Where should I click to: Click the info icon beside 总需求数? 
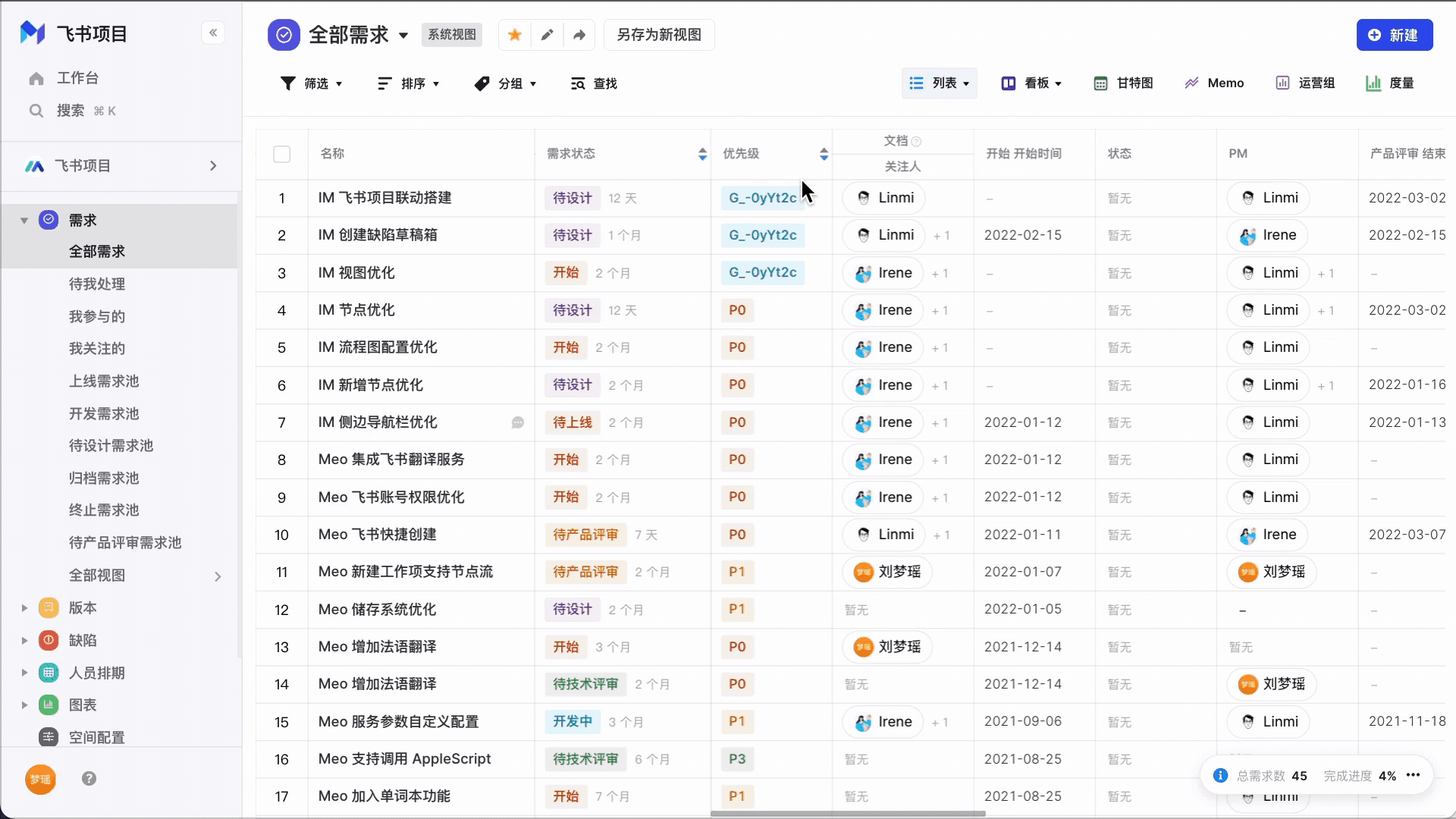1220,775
